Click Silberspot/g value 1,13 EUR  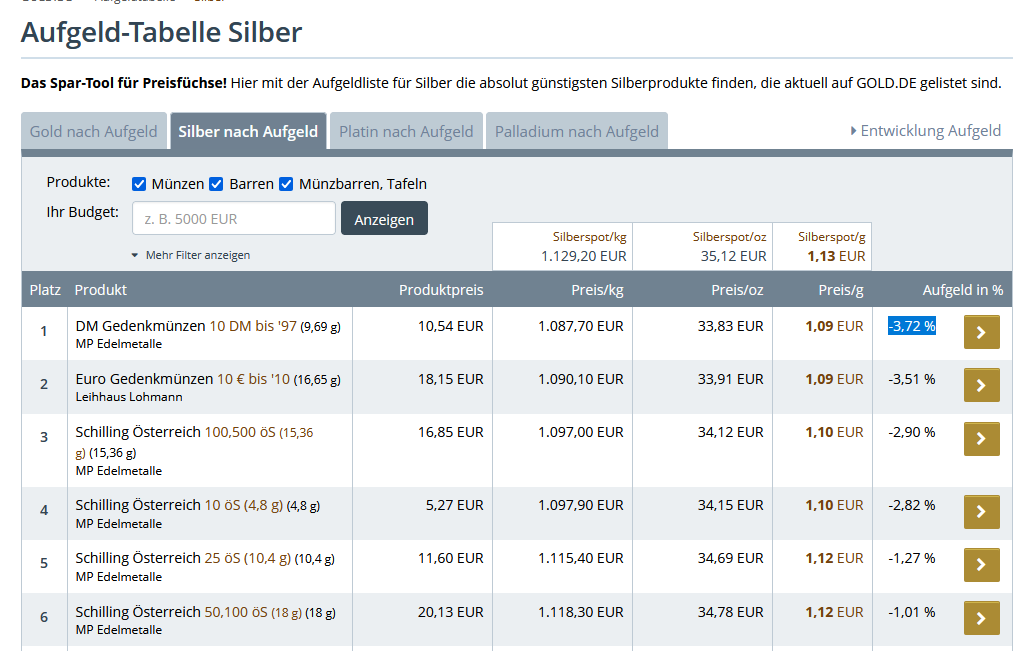(836, 256)
